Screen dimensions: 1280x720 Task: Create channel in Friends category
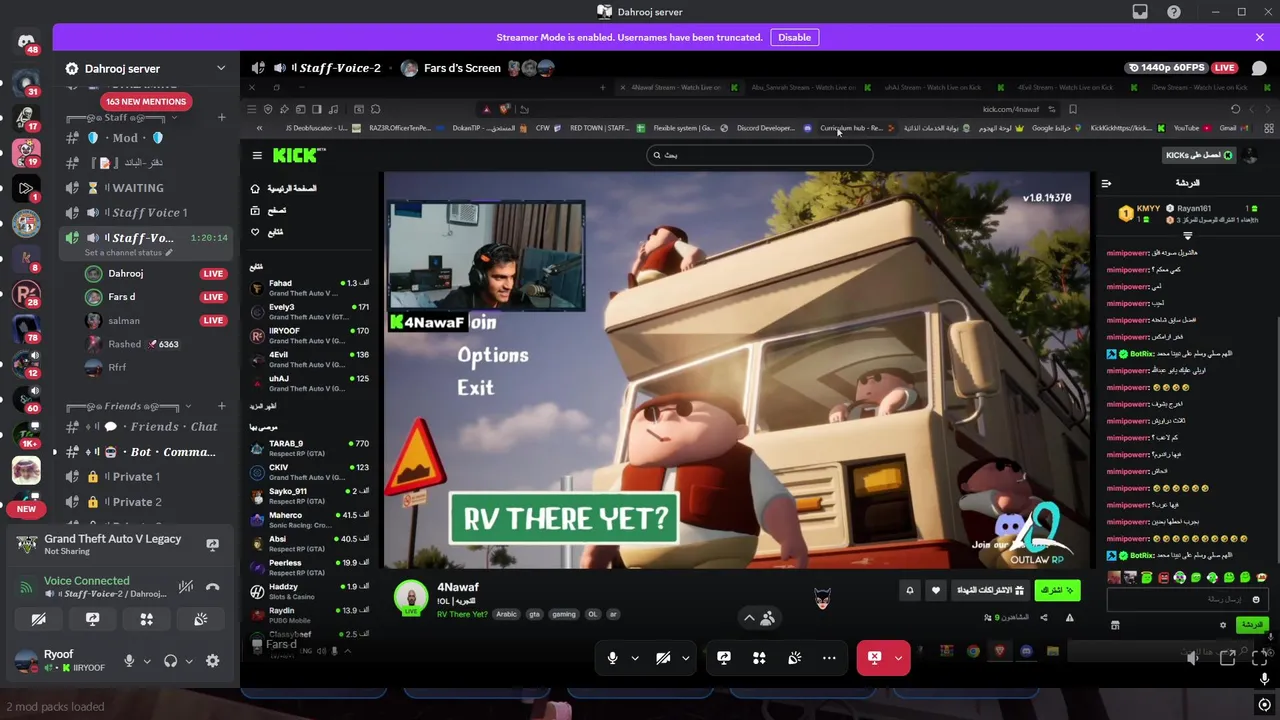(x=222, y=406)
